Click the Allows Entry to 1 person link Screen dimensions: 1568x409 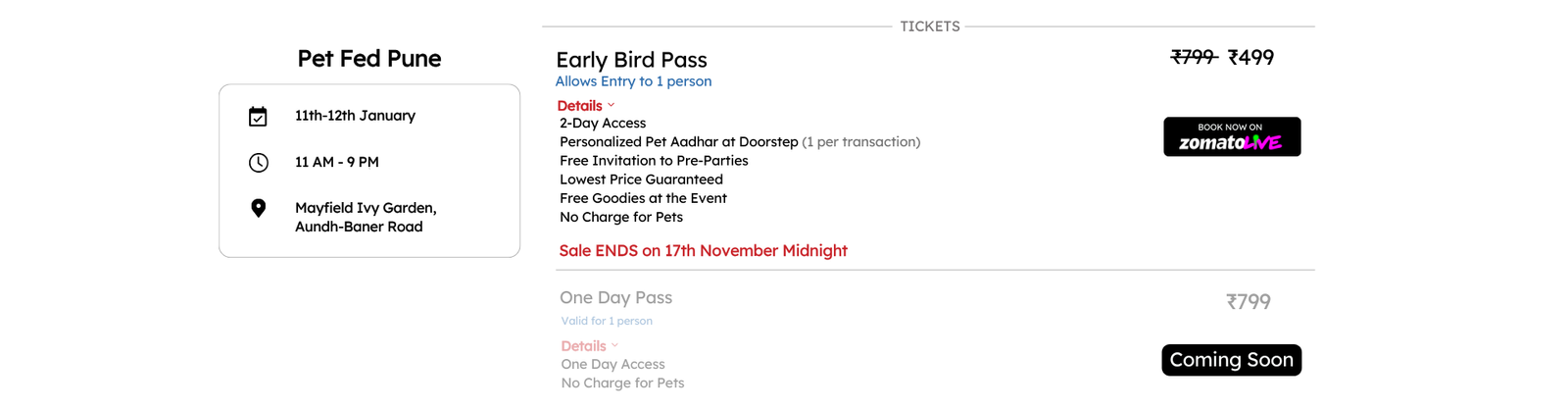[633, 81]
